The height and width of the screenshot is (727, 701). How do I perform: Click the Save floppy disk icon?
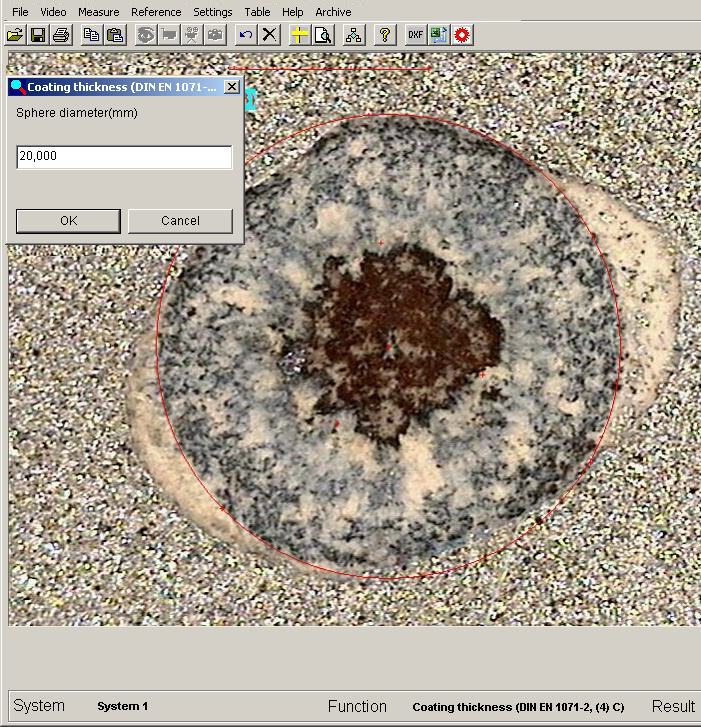point(38,35)
